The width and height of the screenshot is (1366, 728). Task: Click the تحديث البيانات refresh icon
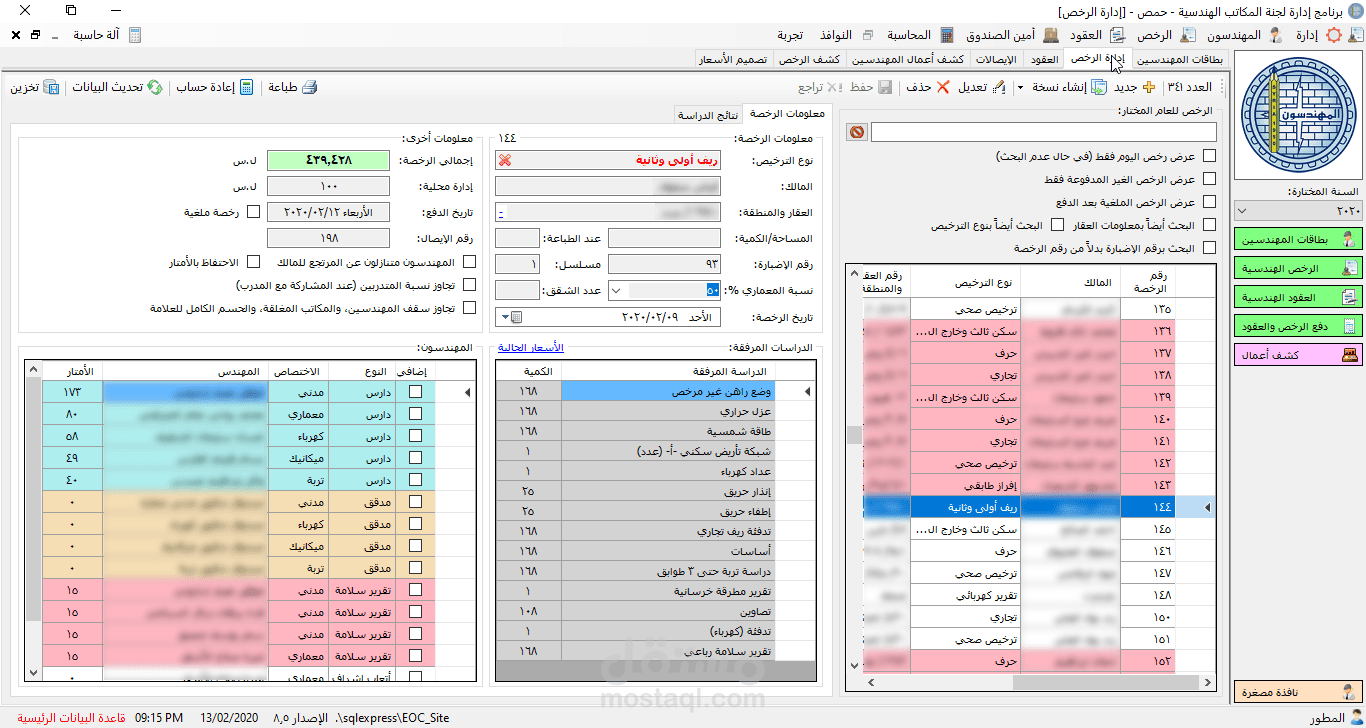[155, 87]
